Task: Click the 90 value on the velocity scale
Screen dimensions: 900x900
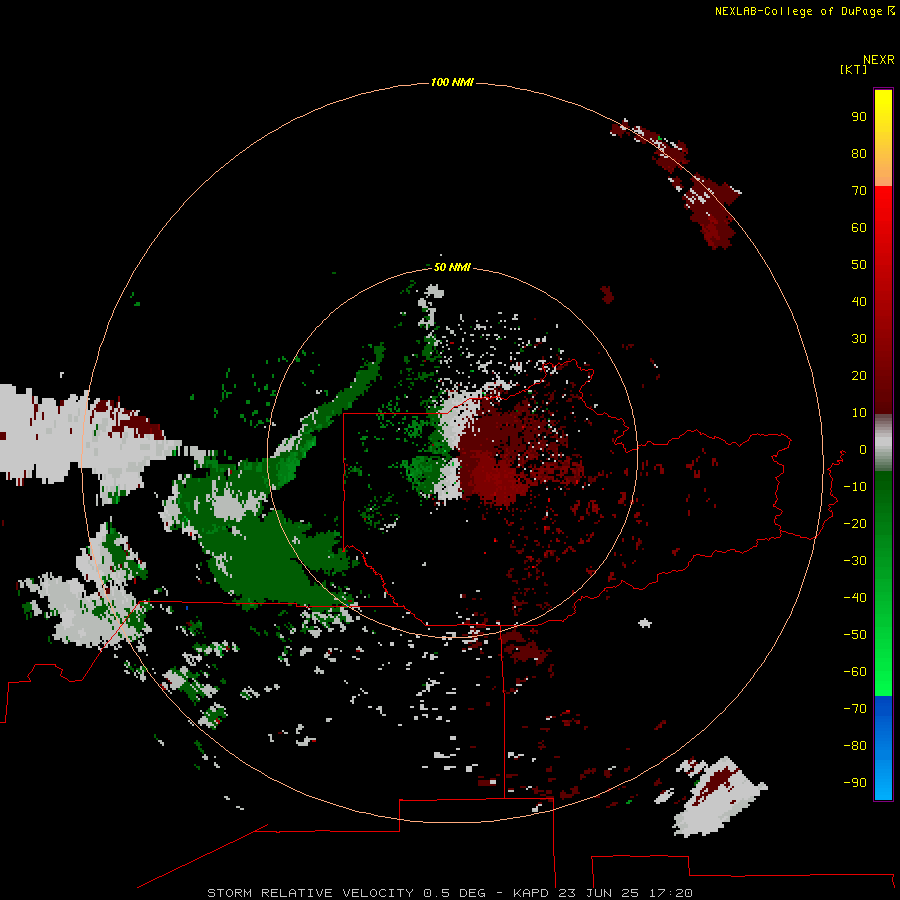Action: [859, 117]
